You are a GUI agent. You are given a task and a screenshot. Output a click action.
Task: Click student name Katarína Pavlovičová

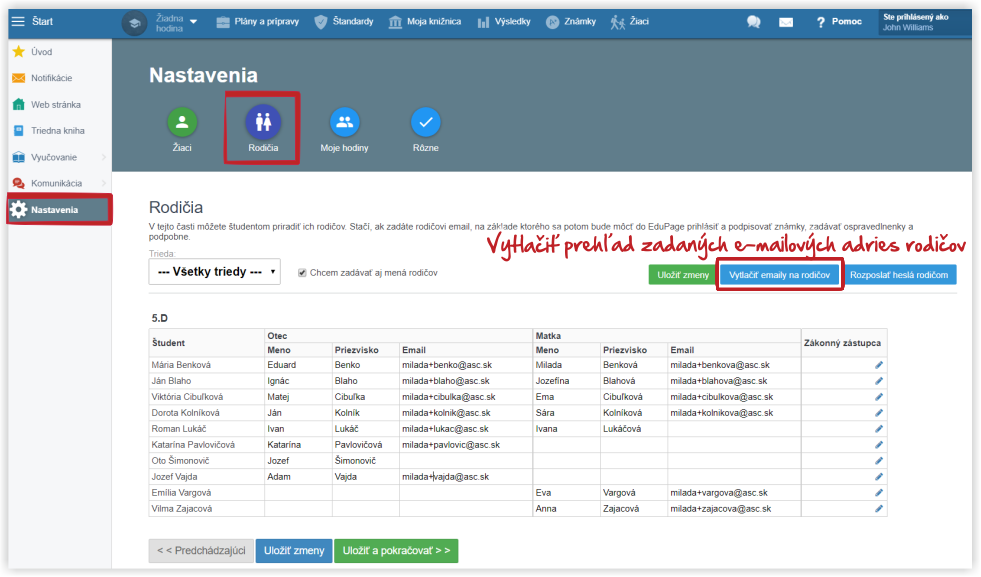pos(193,445)
